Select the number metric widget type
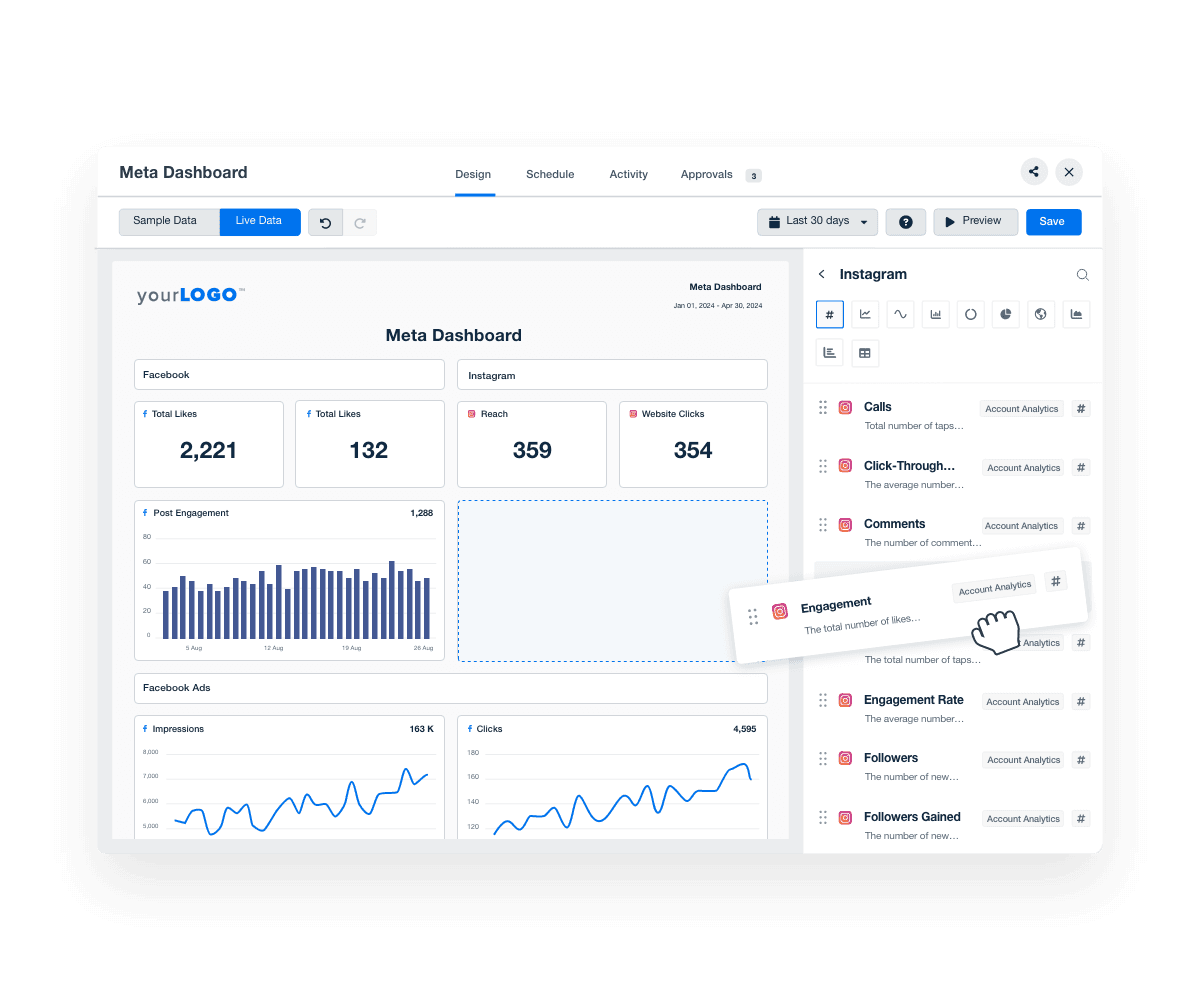Image resolution: width=1200 pixels, height=1000 pixels. pyautogui.click(x=830, y=314)
